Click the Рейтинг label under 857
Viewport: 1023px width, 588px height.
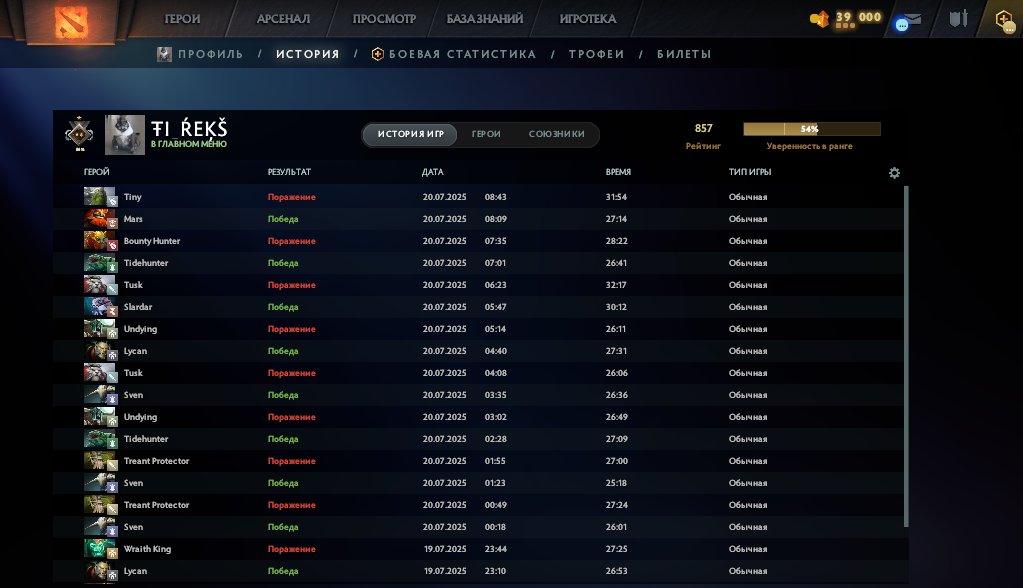click(x=703, y=146)
